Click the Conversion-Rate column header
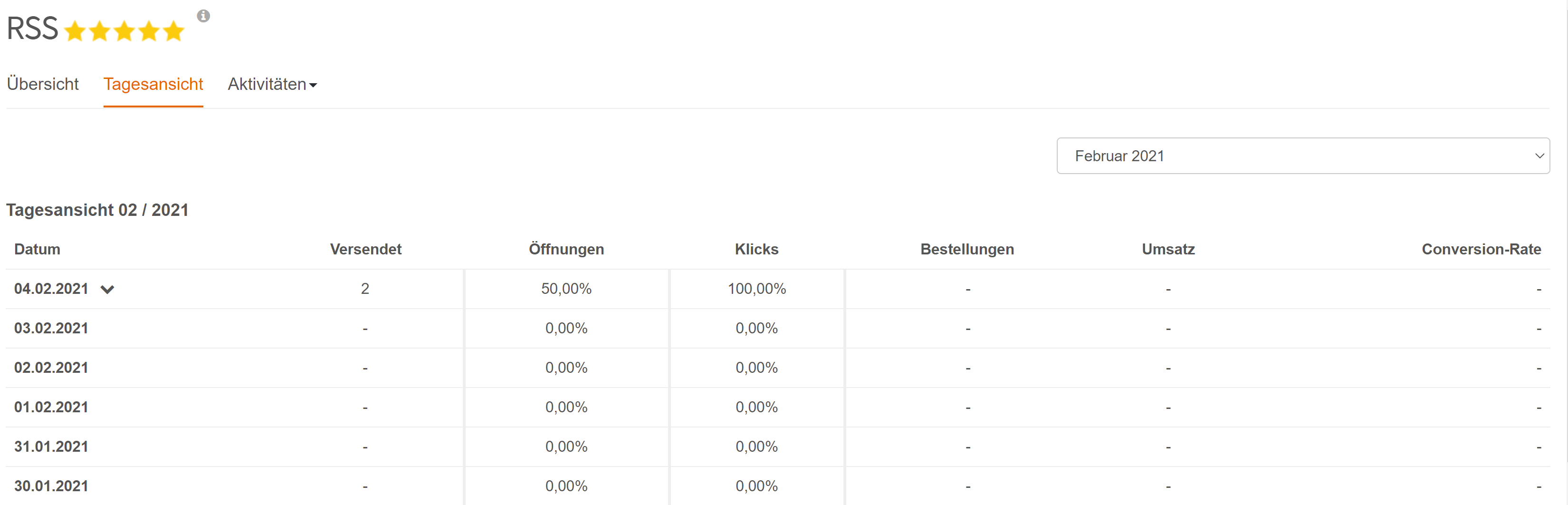Viewport: 1568px width, 505px height. coord(1481,249)
